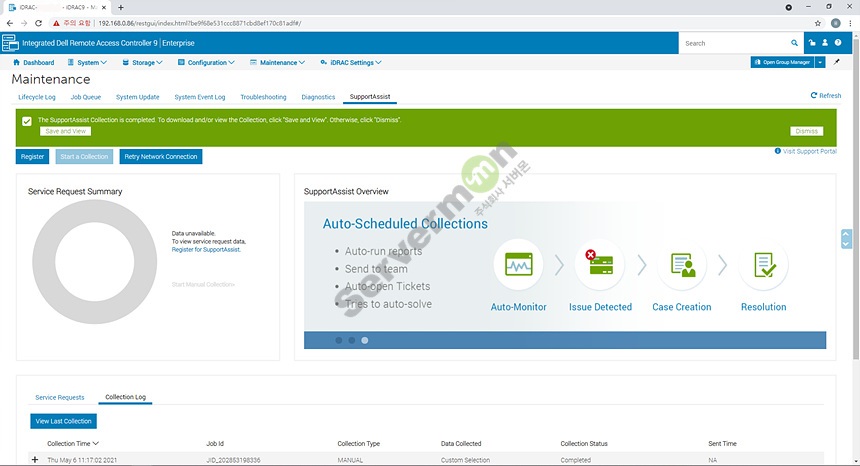The width and height of the screenshot is (860, 466).
Task: Switch to Lifecycle Log tab
Action: point(37,97)
